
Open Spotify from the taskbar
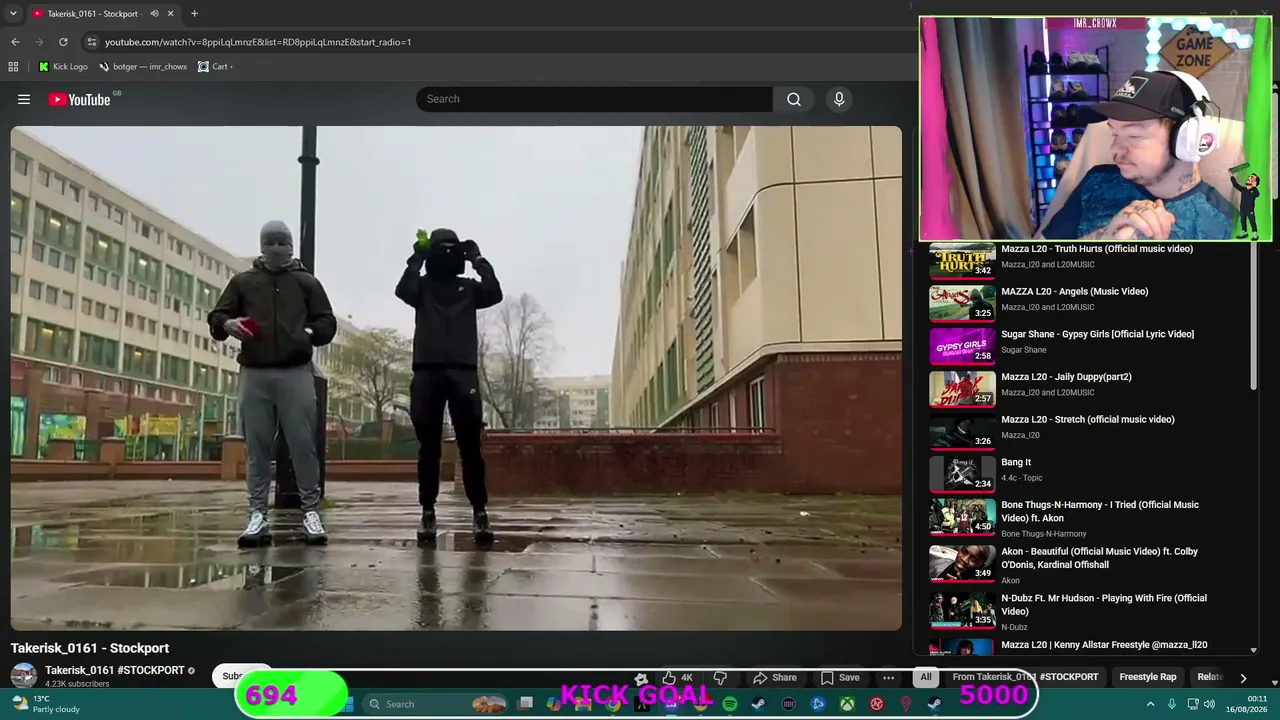pos(730,704)
